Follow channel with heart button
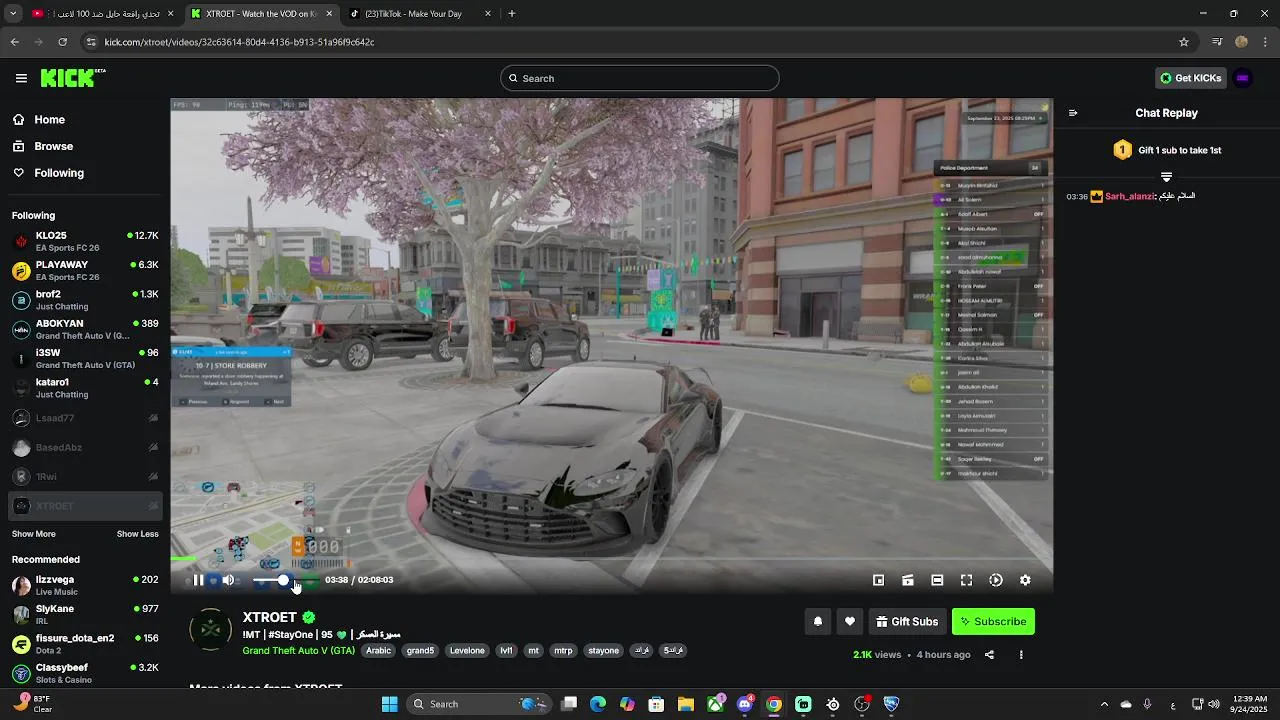Viewport: 1280px width, 720px height. point(850,621)
